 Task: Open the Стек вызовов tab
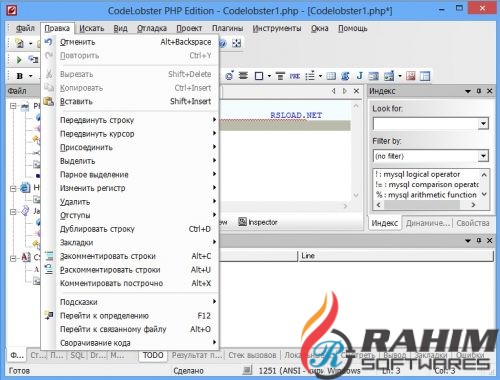coord(252,355)
